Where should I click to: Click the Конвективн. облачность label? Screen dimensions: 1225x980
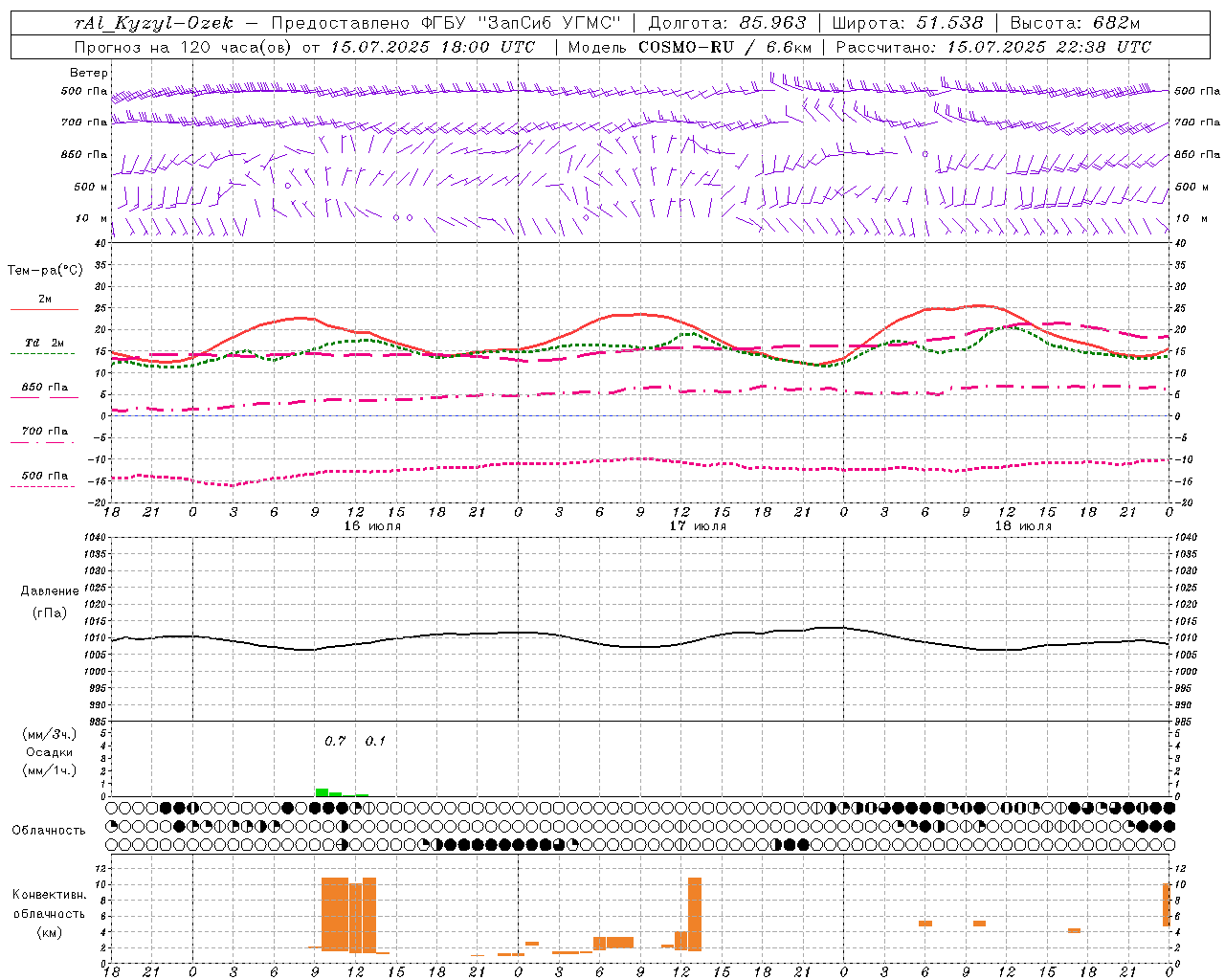coord(49,904)
